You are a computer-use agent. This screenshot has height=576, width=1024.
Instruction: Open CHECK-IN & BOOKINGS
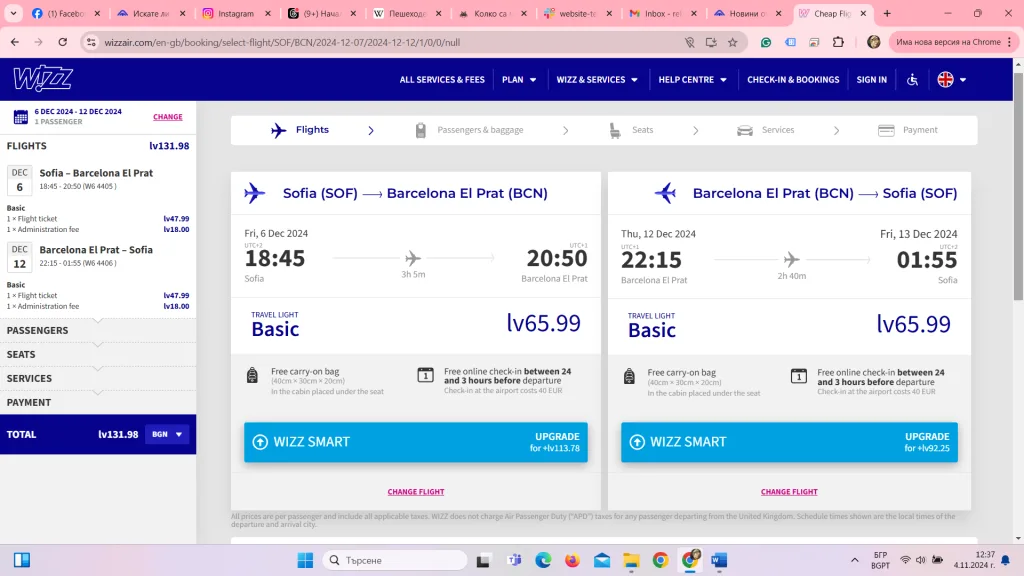(793, 80)
